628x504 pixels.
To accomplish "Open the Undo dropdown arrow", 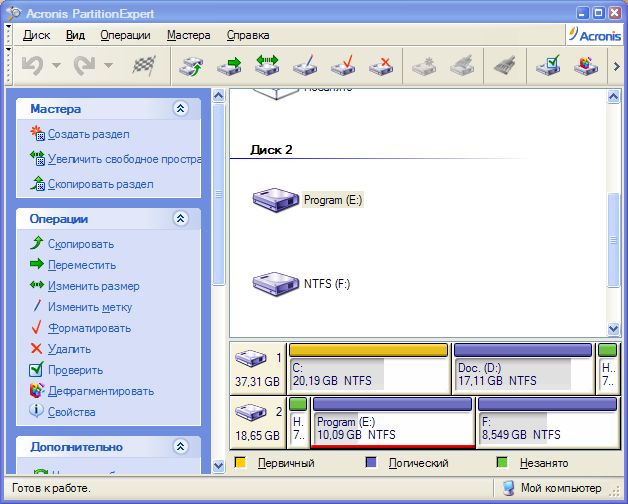I will [x=56, y=65].
